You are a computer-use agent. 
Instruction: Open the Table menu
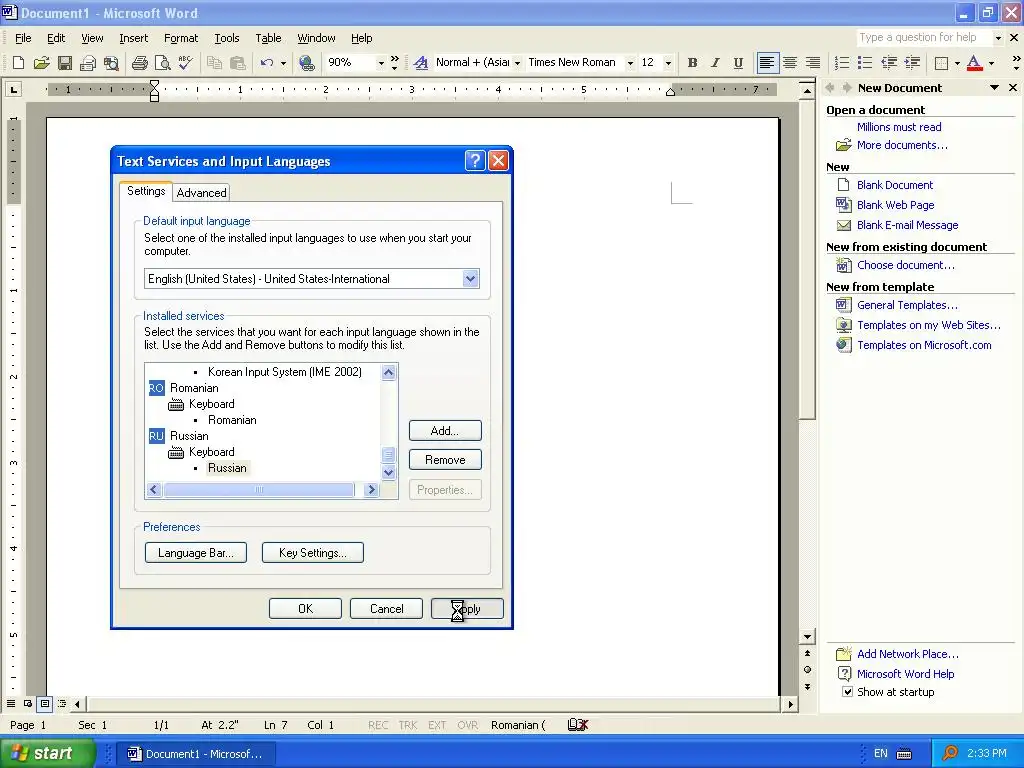coord(268,38)
